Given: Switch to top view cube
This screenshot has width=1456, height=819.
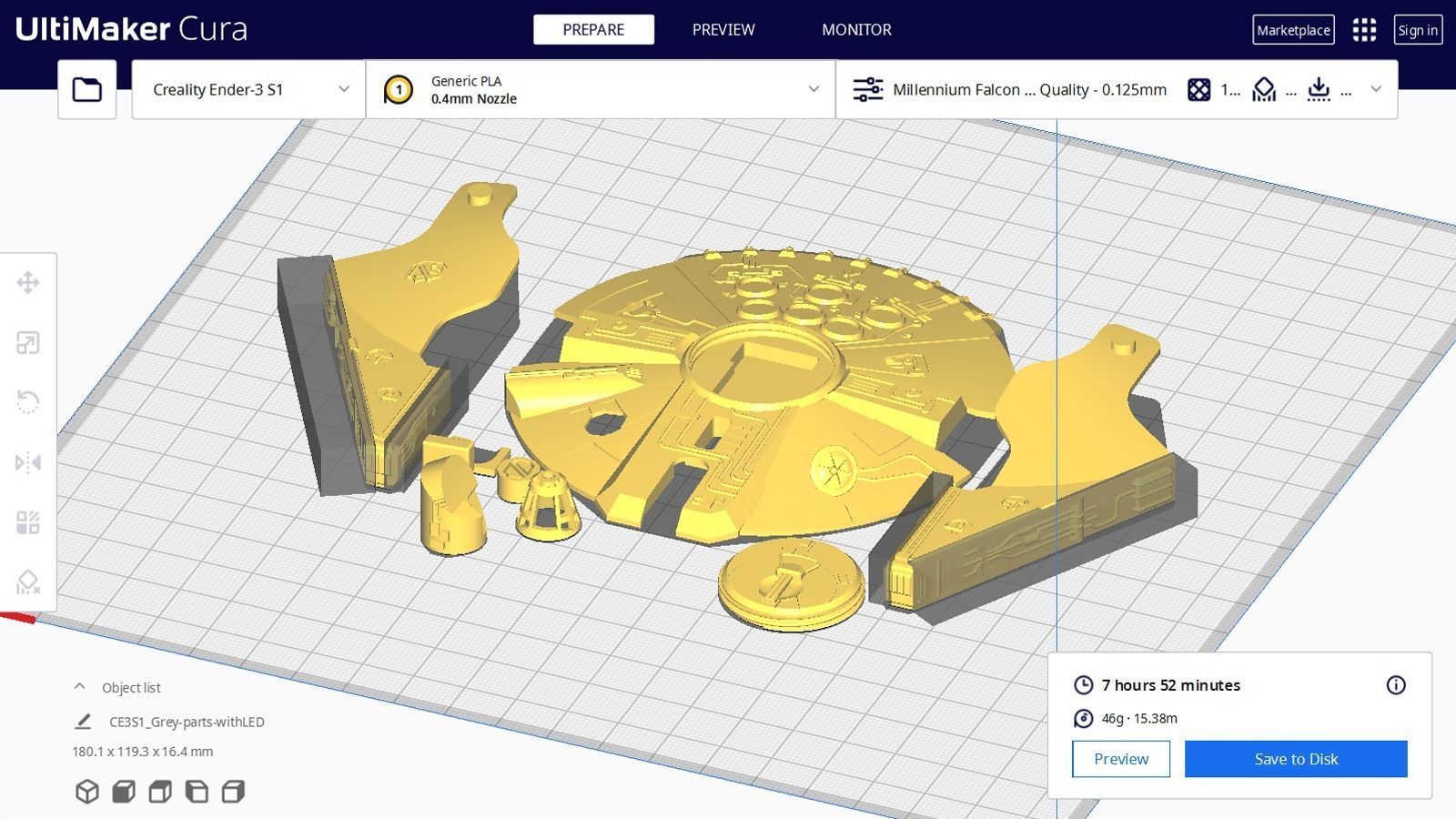Looking at the screenshot, I should click(x=160, y=792).
